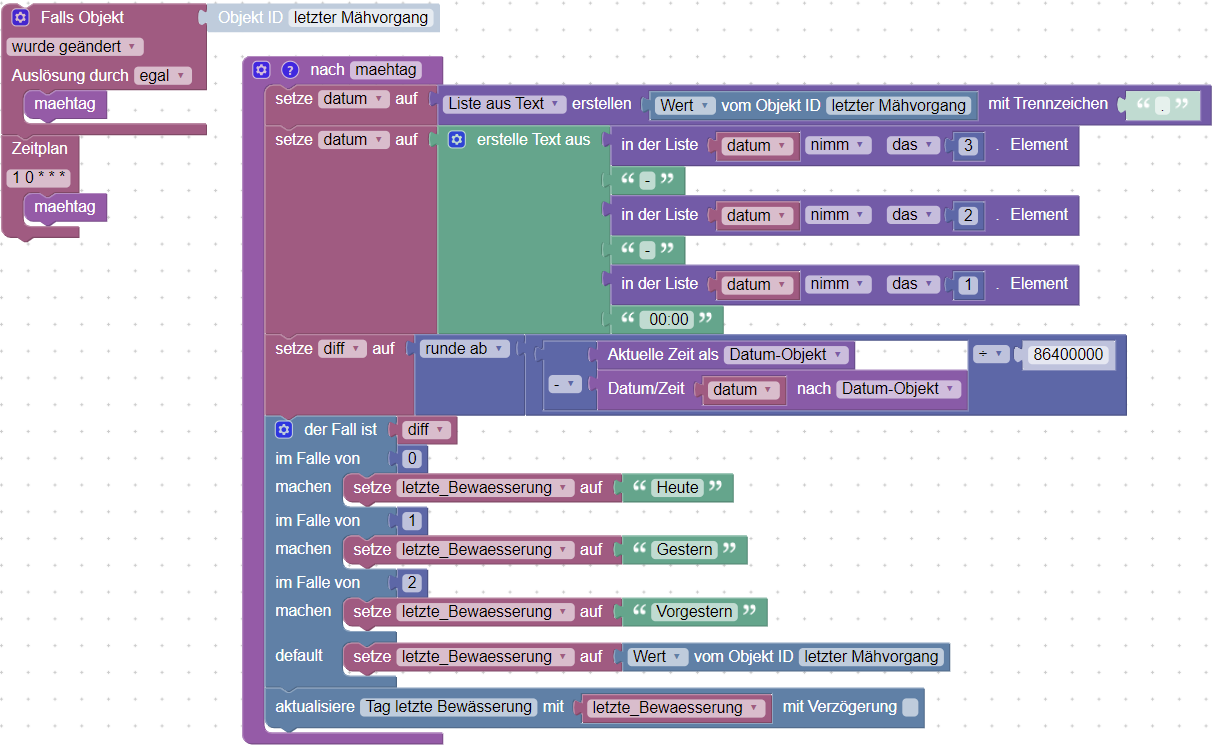Viewport: 1222px width, 749px height.
Task: Open the minus operator dropdown in the diff calculation
Action: (565, 385)
